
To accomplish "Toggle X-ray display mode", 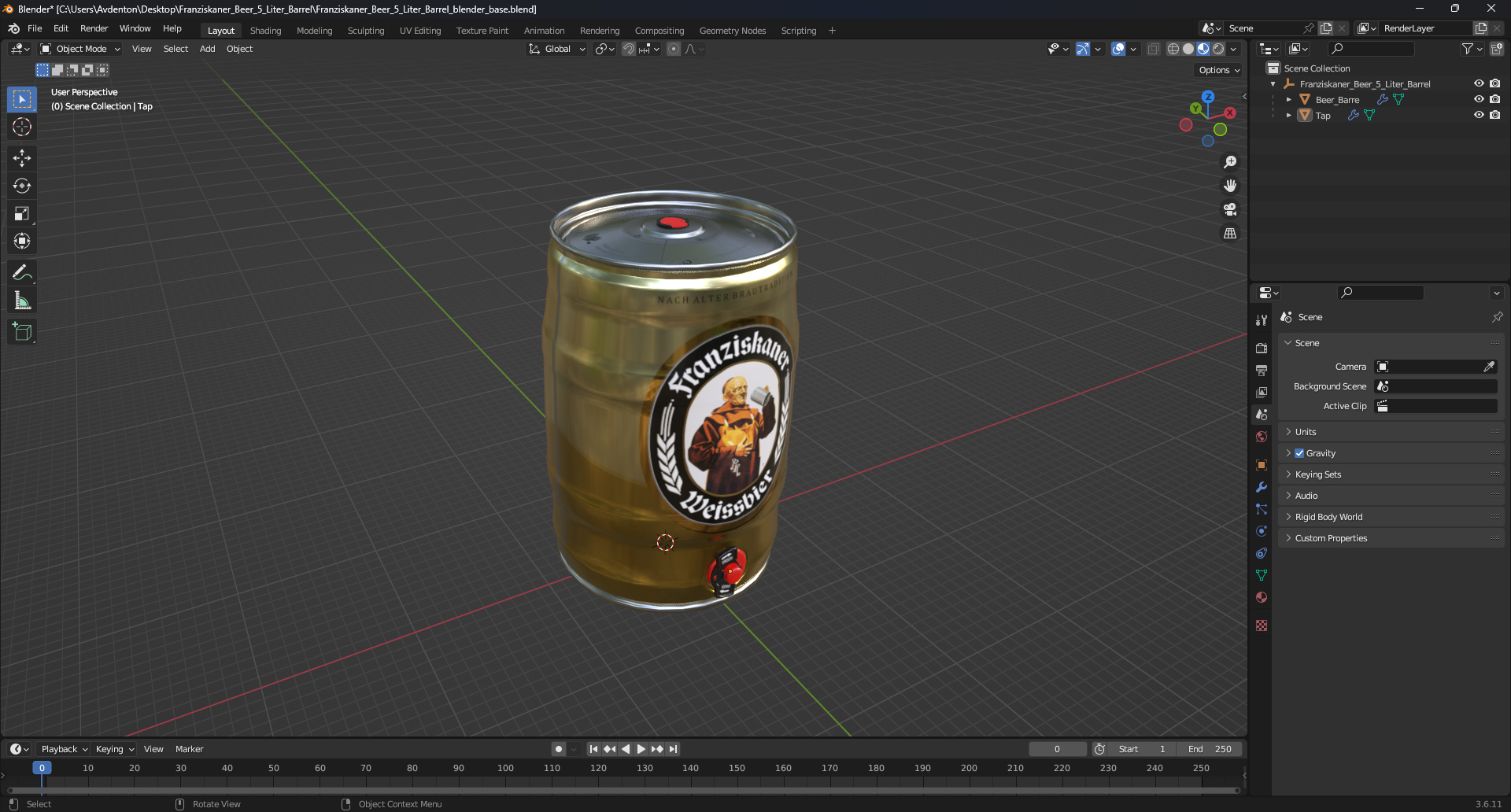I will click(1153, 49).
